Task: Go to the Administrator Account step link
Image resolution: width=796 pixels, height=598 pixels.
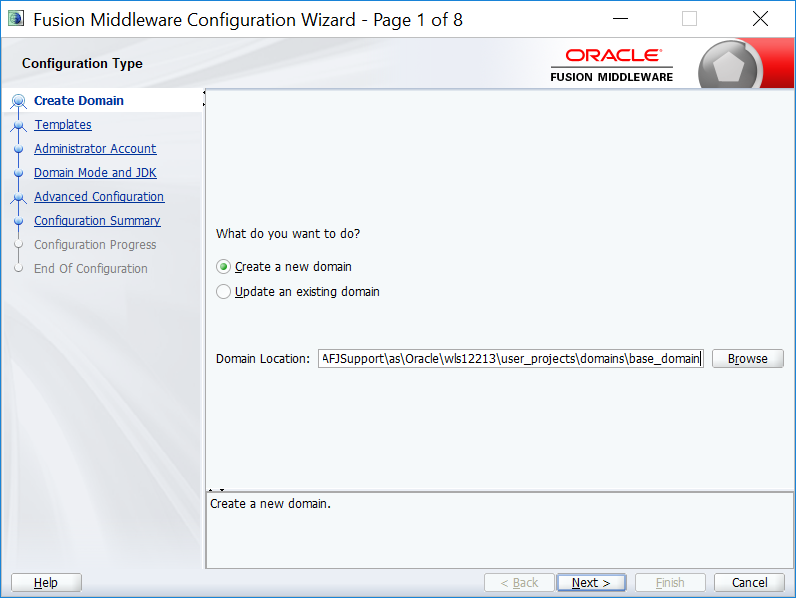Action: [95, 149]
